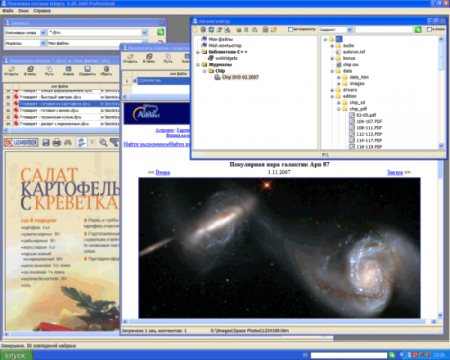Click the save floppy icon in DjVu viewer toolbar
This screenshot has width=450, height=360.
pyautogui.click(x=46, y=143)
